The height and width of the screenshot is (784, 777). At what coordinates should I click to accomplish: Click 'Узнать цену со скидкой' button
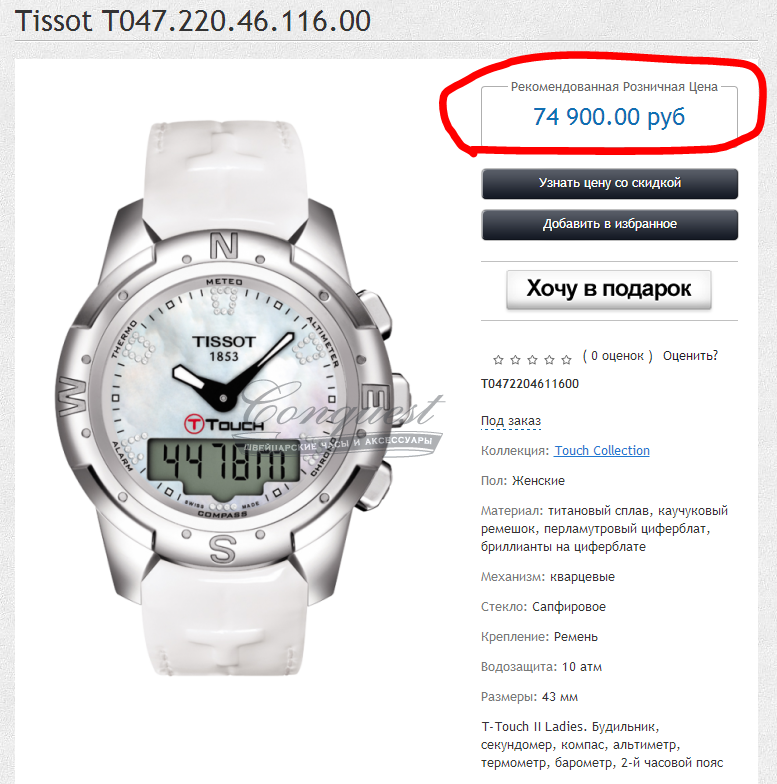tap(610, 184)
